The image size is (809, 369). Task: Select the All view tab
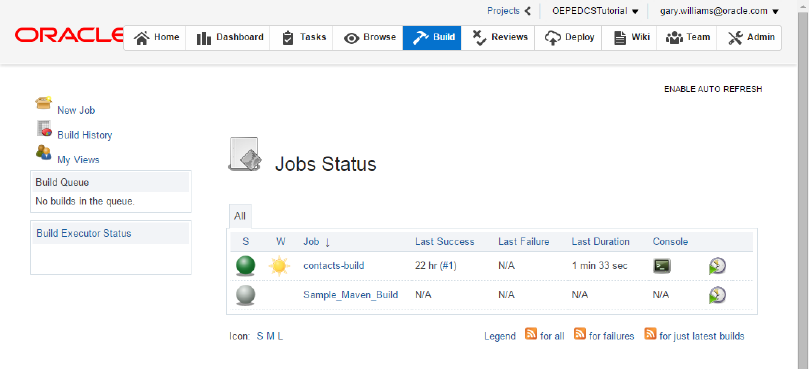pos(240,216)
